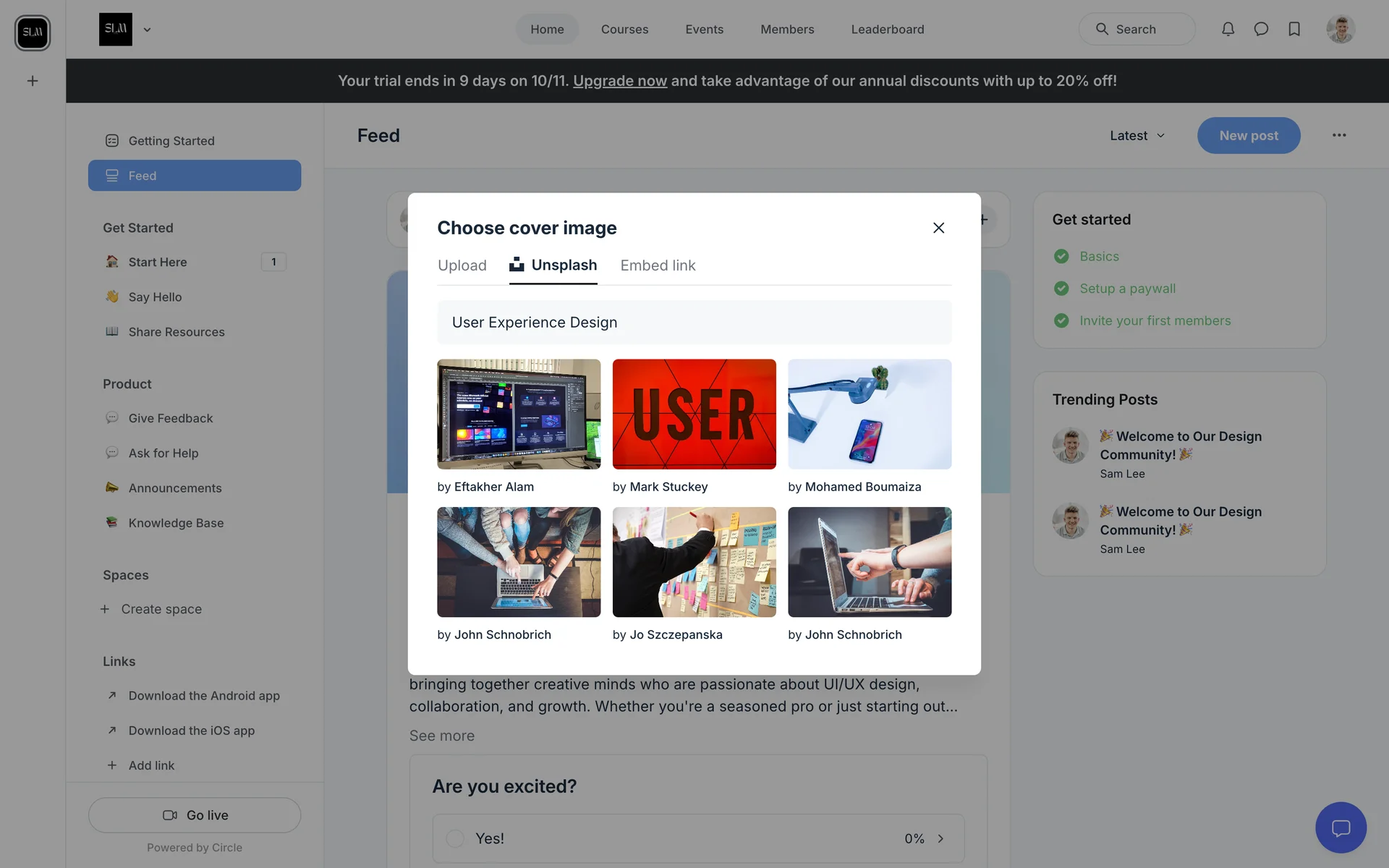Click the Go live button

tap(195, 815)
